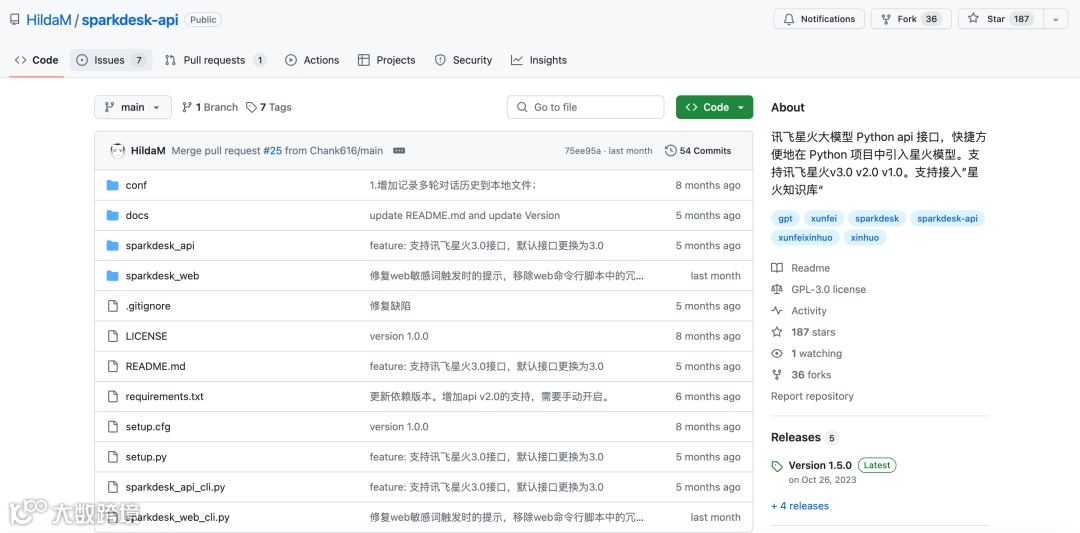Open the README.md file
The height and width of the screenshot is (533, 1080).
pos(156,366)
